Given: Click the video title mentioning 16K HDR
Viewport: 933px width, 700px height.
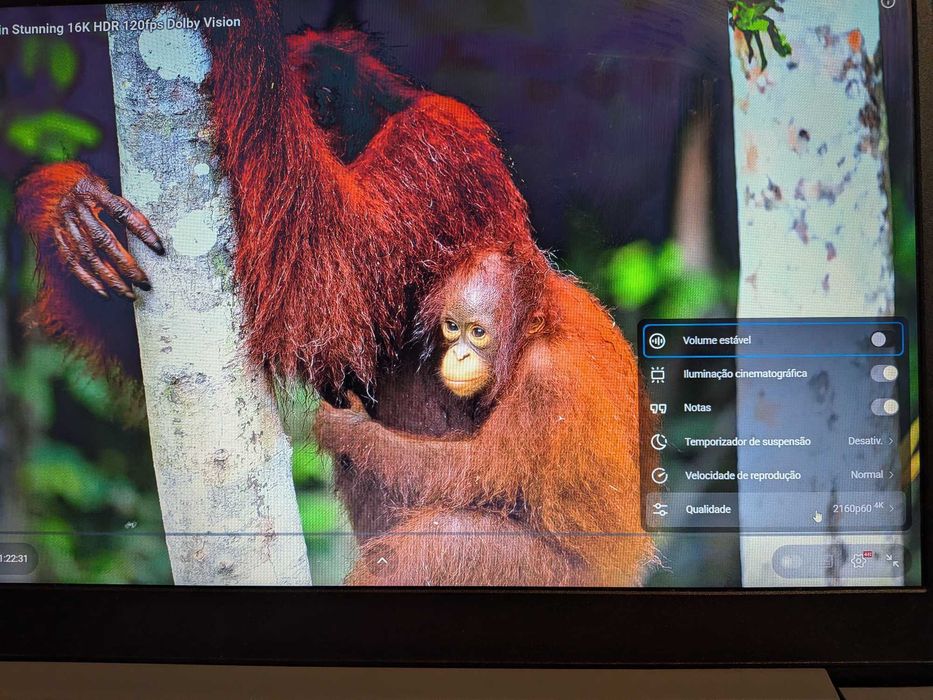Looking at the screenshot, I should 120,26.
